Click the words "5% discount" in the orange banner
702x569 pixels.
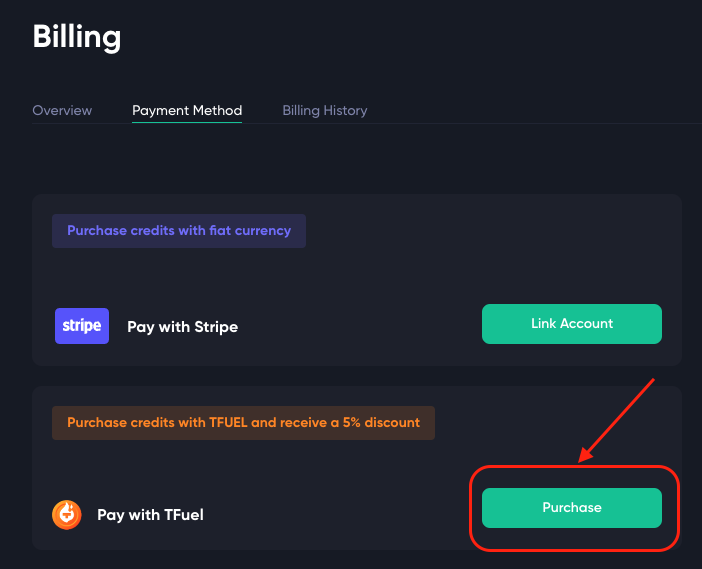click(381, 423)
